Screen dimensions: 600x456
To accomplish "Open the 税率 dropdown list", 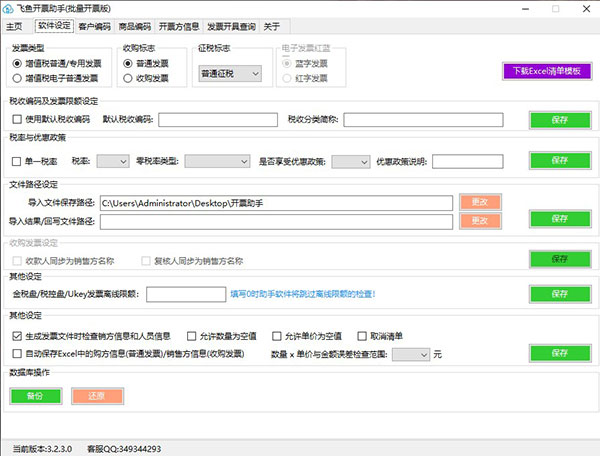I will [112, 160].
